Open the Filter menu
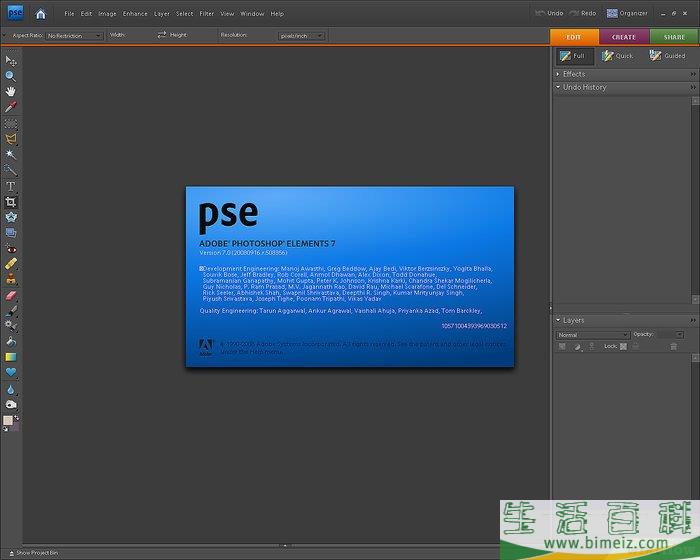This screenshot has height=560, width=700. click(207, 14)
